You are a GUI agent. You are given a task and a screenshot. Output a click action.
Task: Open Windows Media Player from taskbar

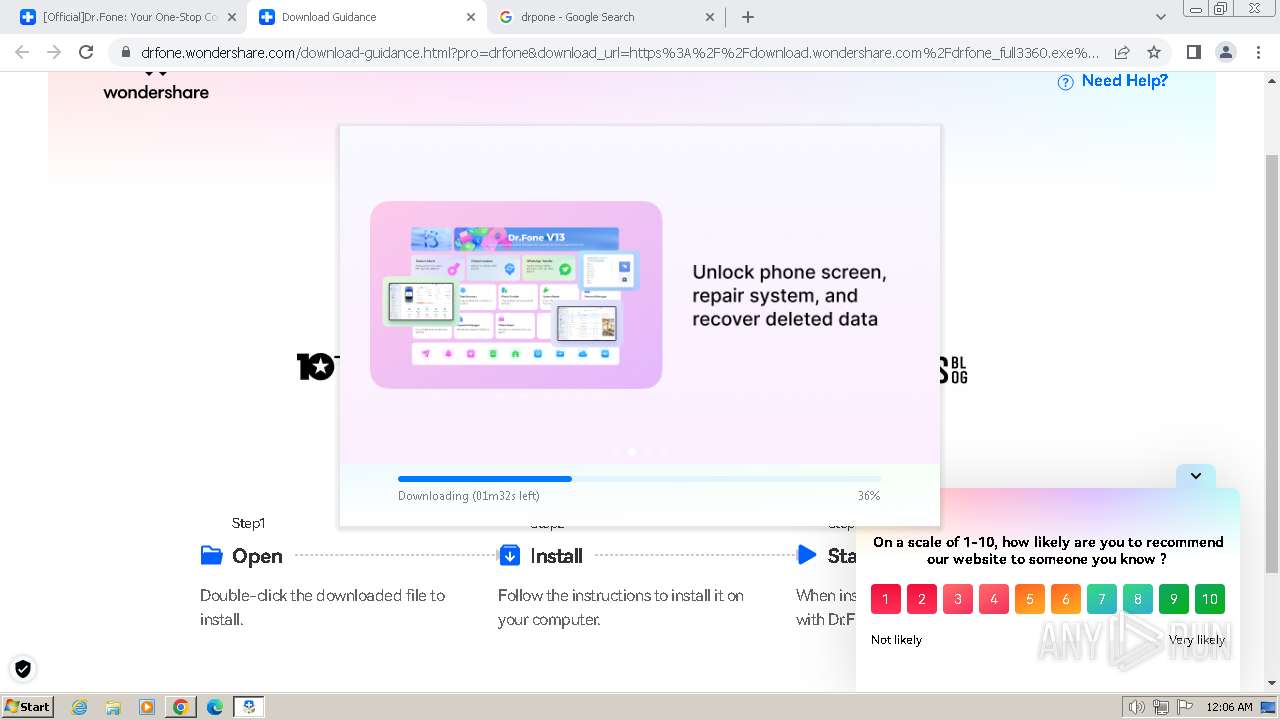click(x=147, y=707)
